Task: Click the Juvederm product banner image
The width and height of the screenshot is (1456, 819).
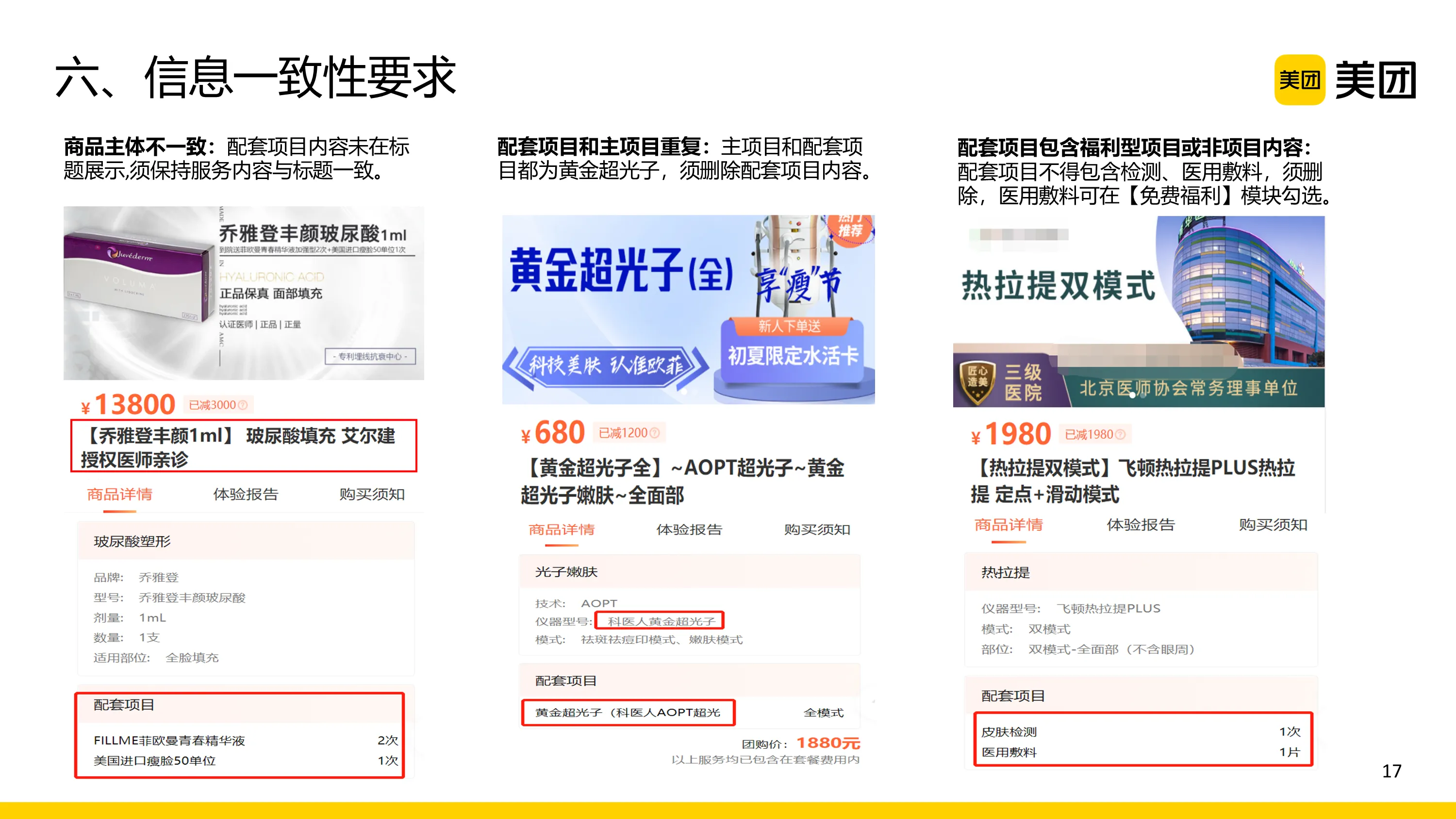Action: click(244, 294)
